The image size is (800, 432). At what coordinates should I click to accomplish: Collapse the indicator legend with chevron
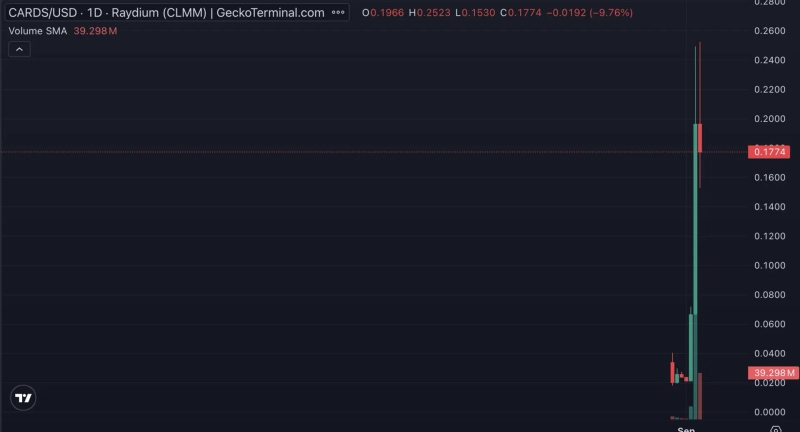(20, 49)
